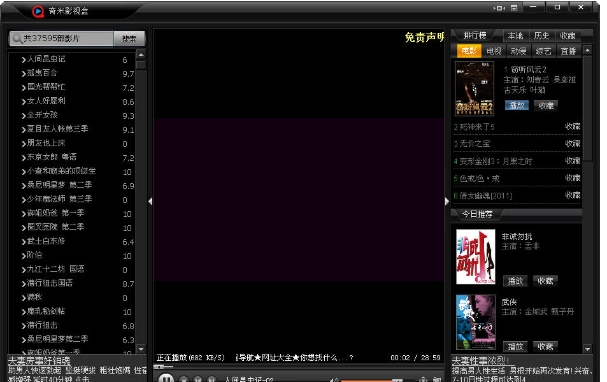Select the 直播 category tab
607x382 pixels.
point(568,51)
